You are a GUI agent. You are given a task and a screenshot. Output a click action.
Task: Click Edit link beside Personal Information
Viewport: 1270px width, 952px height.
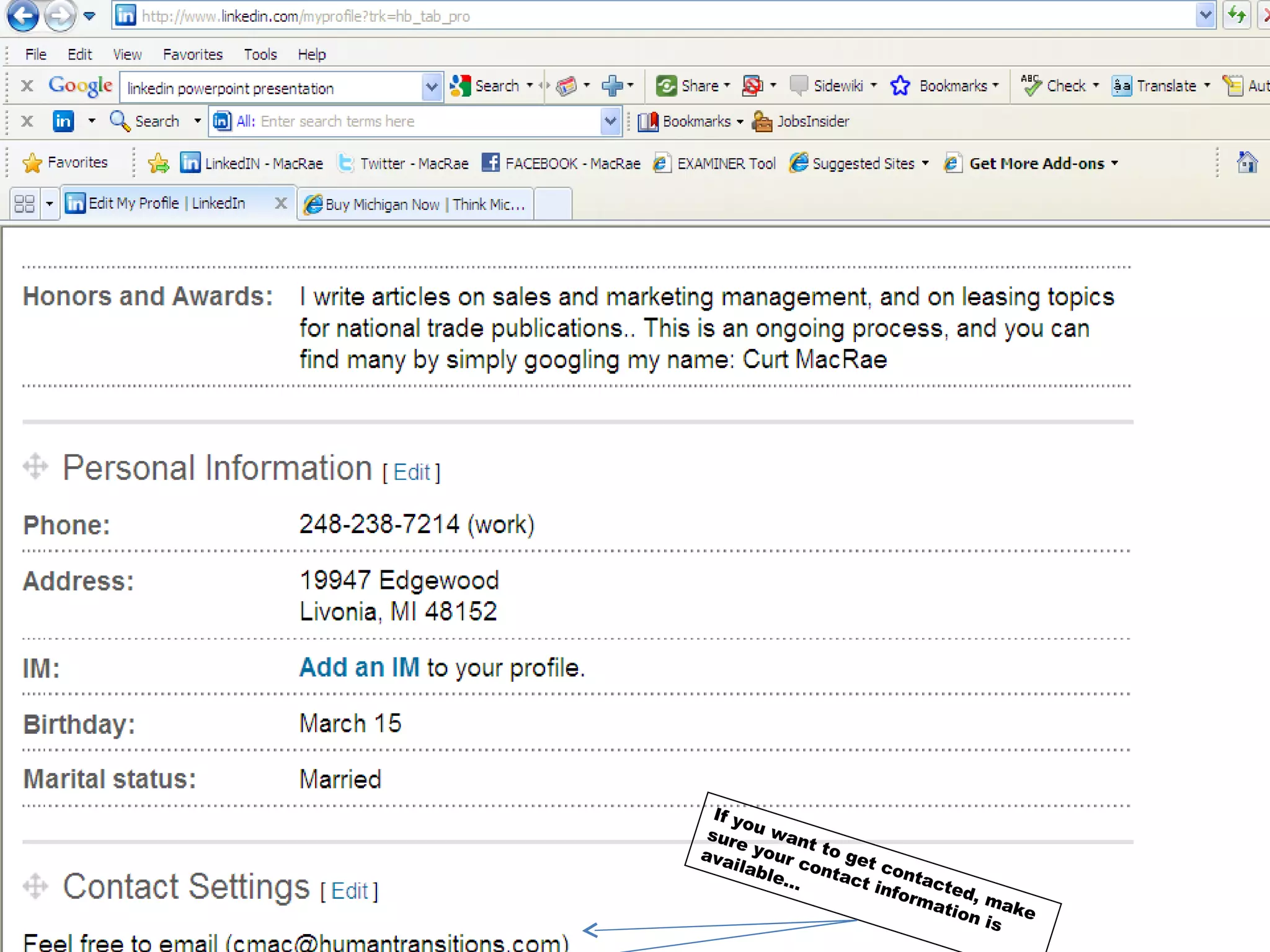click(x=412, y=472)
